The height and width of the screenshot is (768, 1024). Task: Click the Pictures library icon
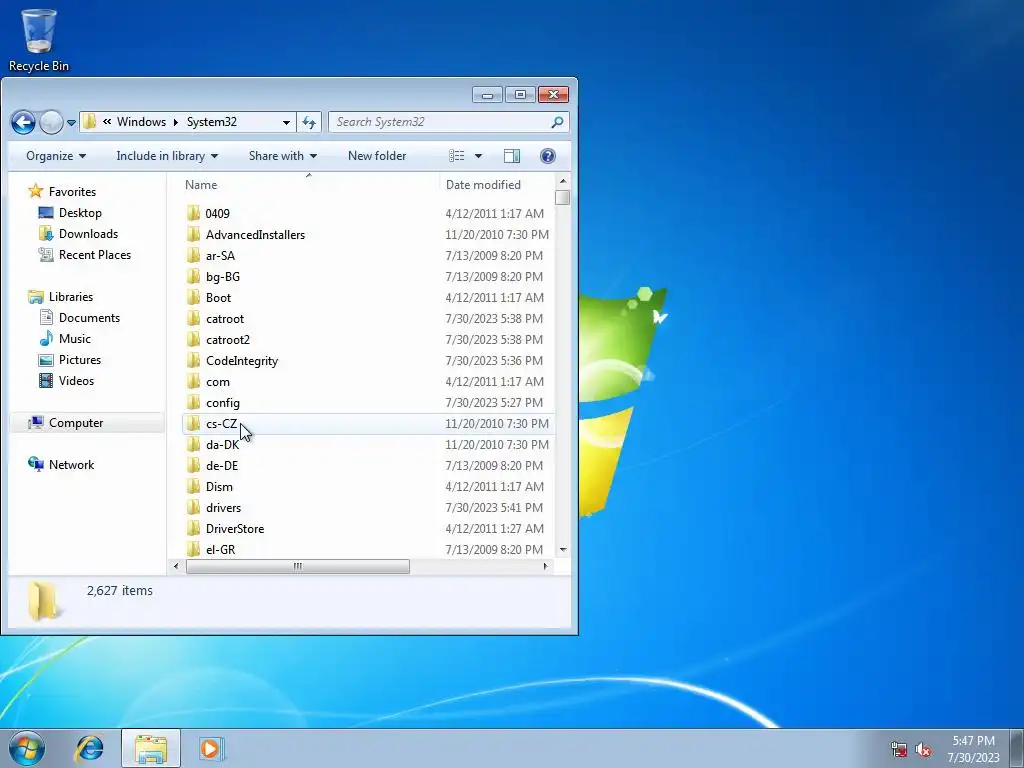[46, 359]
